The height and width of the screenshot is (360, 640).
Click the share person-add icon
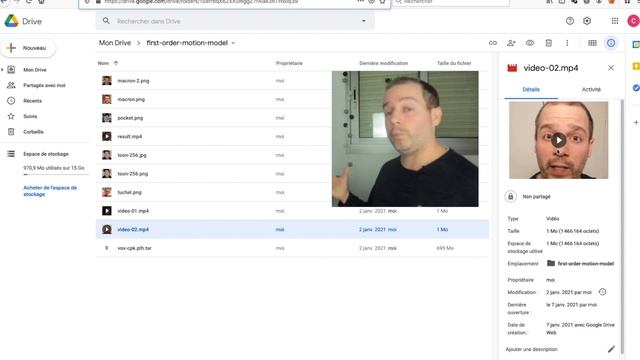(511, 43)
